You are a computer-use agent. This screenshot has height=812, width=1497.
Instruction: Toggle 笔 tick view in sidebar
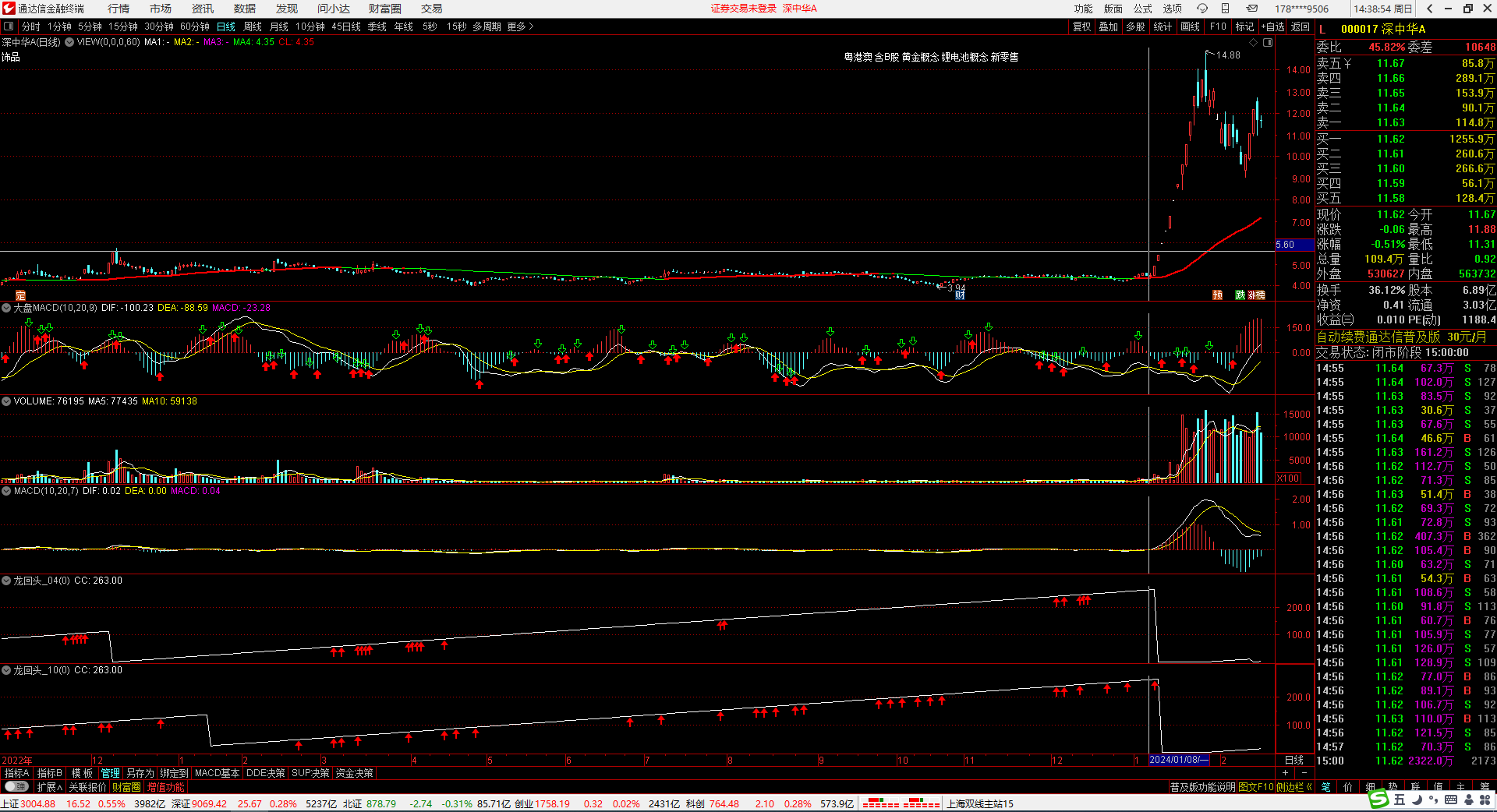1325,787
